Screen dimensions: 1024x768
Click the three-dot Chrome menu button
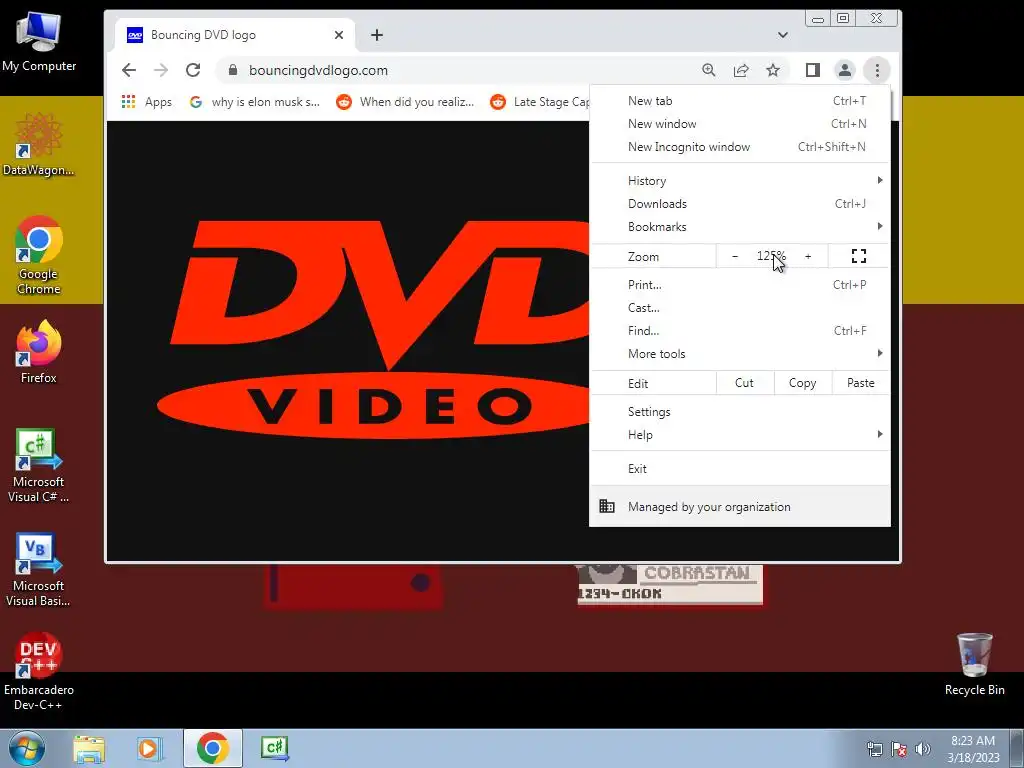[876, 70]
